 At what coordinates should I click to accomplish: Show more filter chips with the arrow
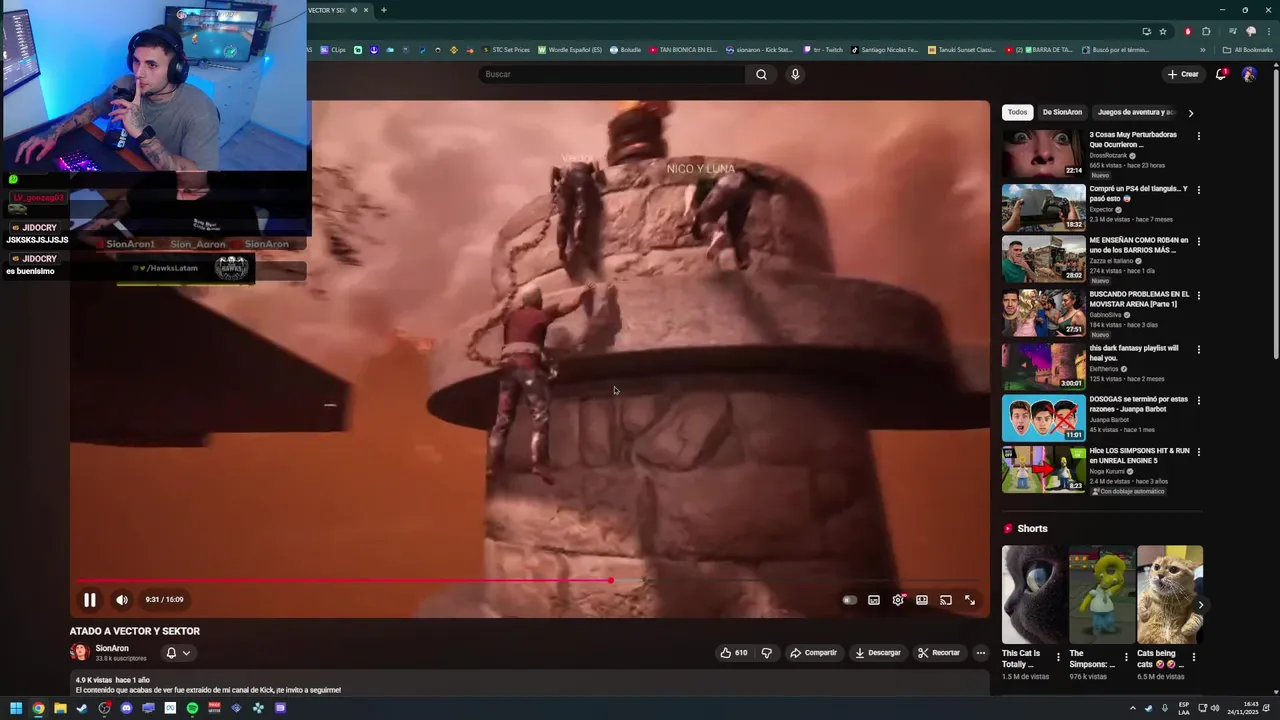tap(1190, 113)
